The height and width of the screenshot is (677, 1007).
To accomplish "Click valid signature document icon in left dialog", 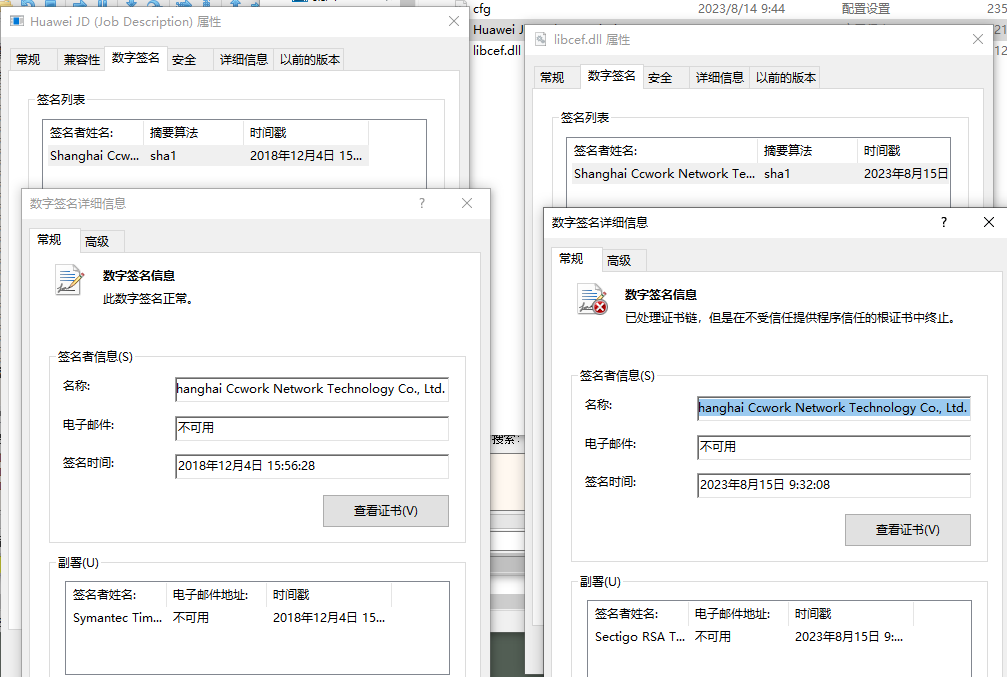I will (x=69, y=280).
